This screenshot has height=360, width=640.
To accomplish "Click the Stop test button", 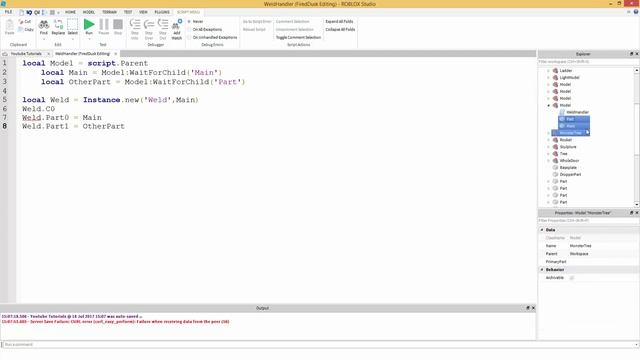I will click(118, 24).
